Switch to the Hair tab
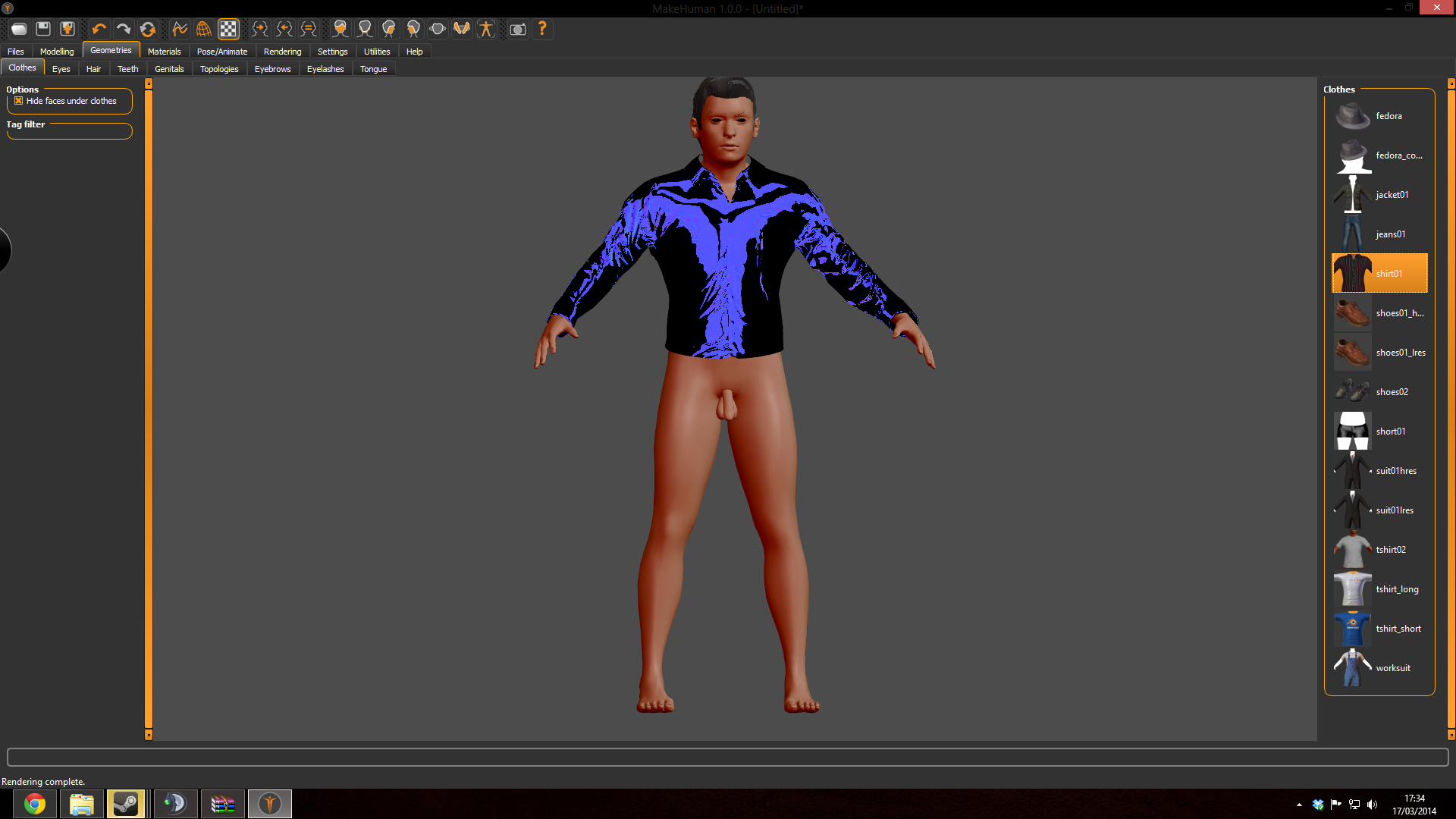Screen dimensions: 1456x819 pyautogui.click(x=93, y=68)
